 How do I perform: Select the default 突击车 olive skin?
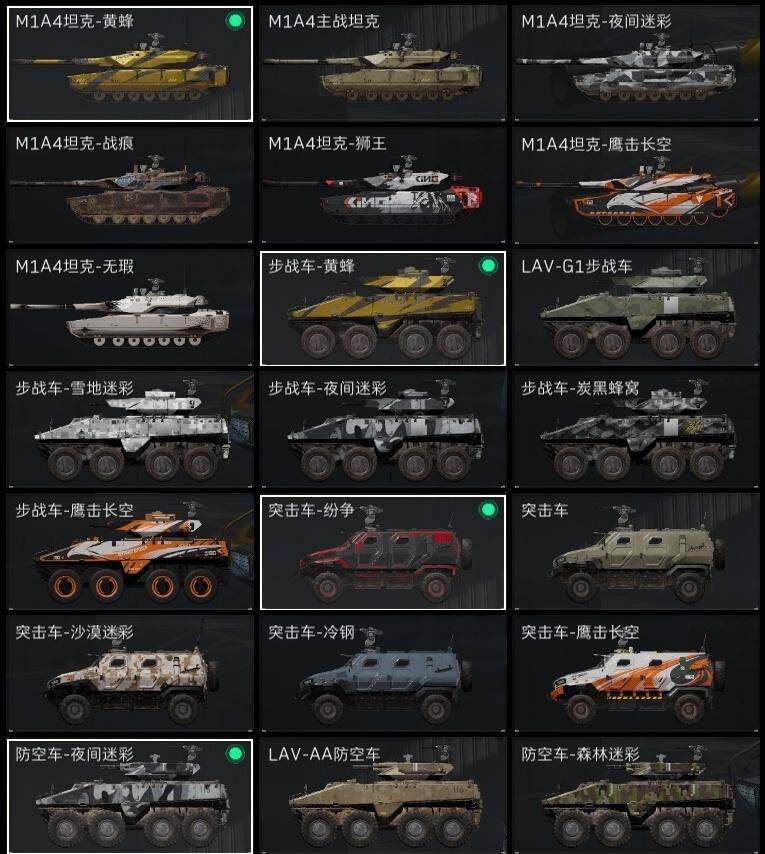click(x=636, y=552)
